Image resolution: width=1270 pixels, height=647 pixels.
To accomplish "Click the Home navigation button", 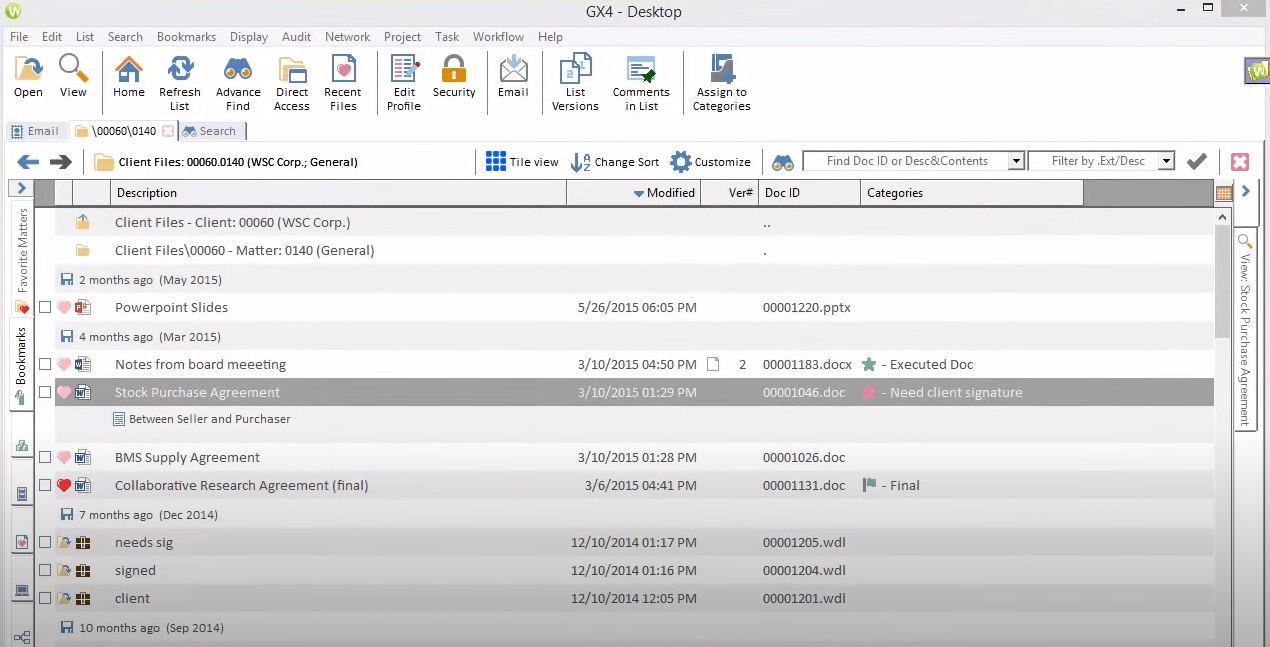I will click(x=128, y=82).
